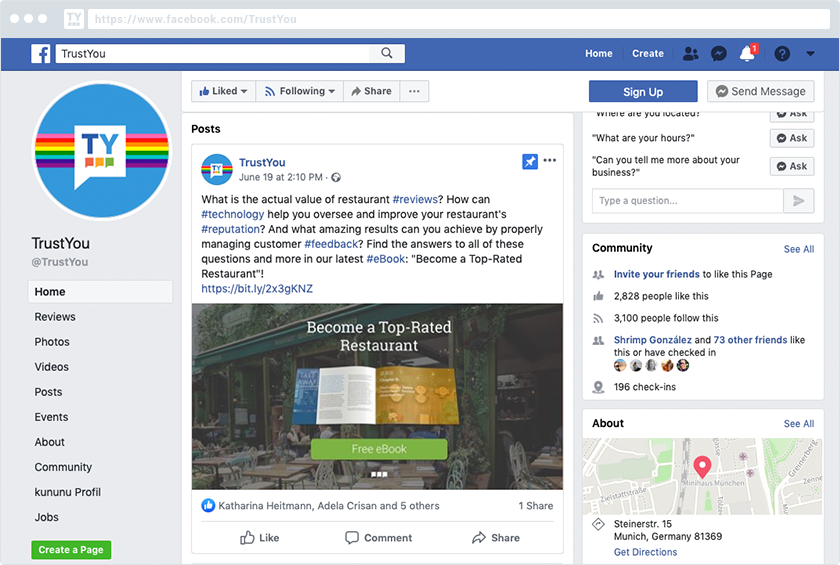Click Create in the top navigation
Screen dimensions: 840x565
pos(647,54)
